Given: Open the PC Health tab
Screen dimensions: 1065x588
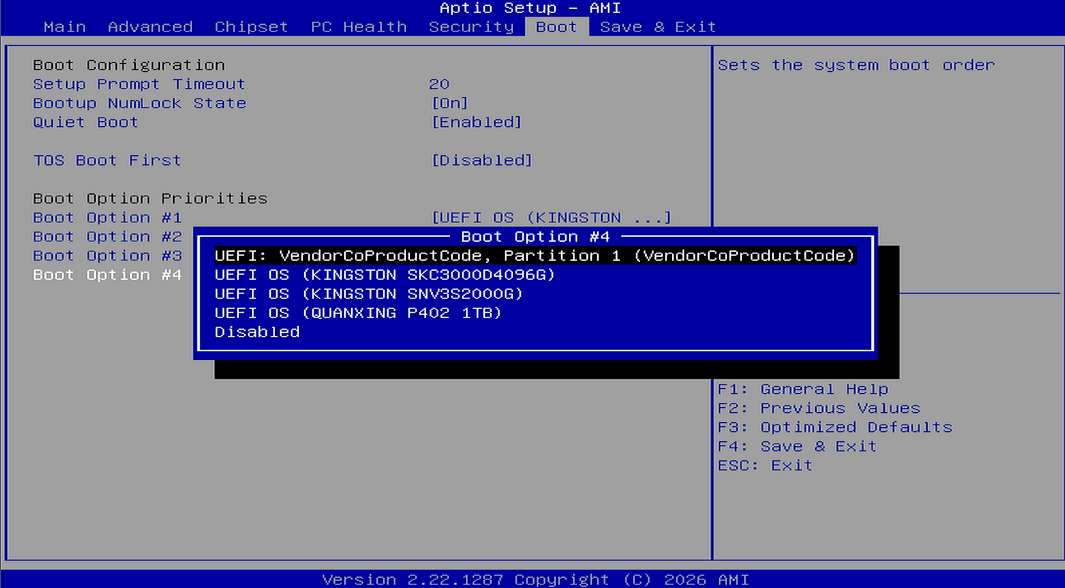Looking at the screenshot, I should pyautogui.click(x=359, y=27).
